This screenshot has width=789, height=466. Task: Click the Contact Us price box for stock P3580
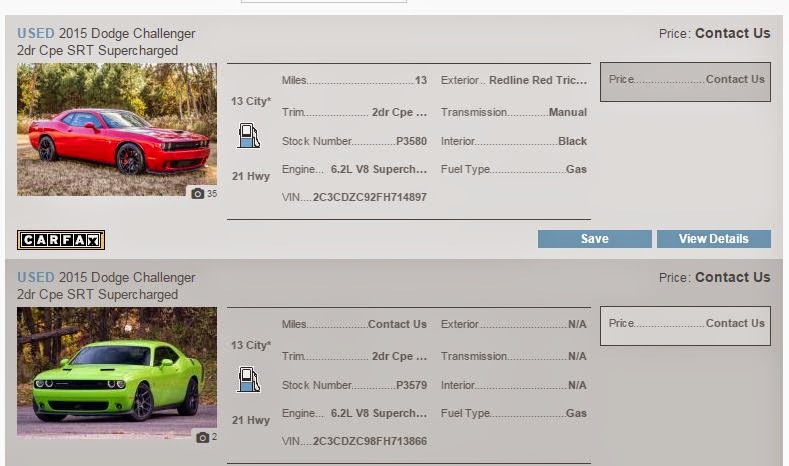tap(685, 82)
